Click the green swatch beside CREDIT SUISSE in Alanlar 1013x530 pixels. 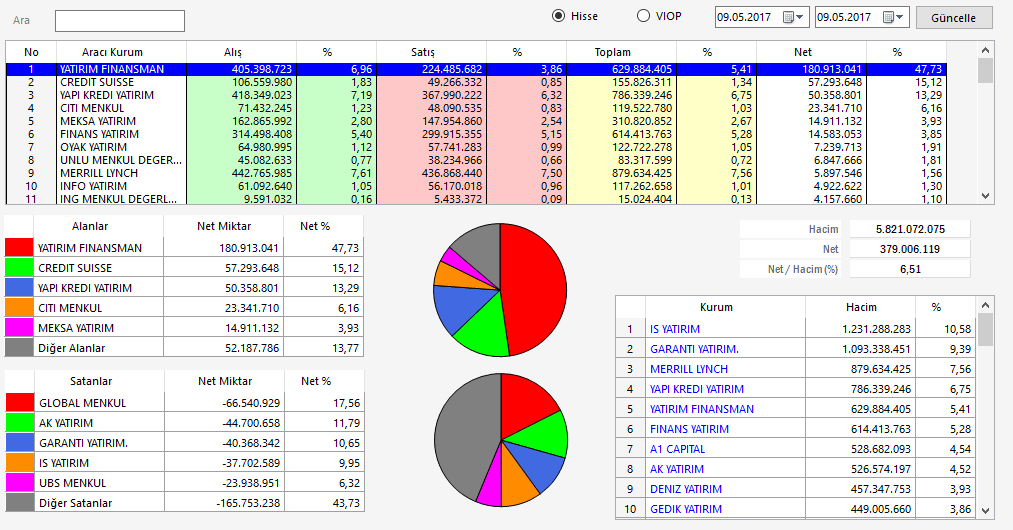19,268
